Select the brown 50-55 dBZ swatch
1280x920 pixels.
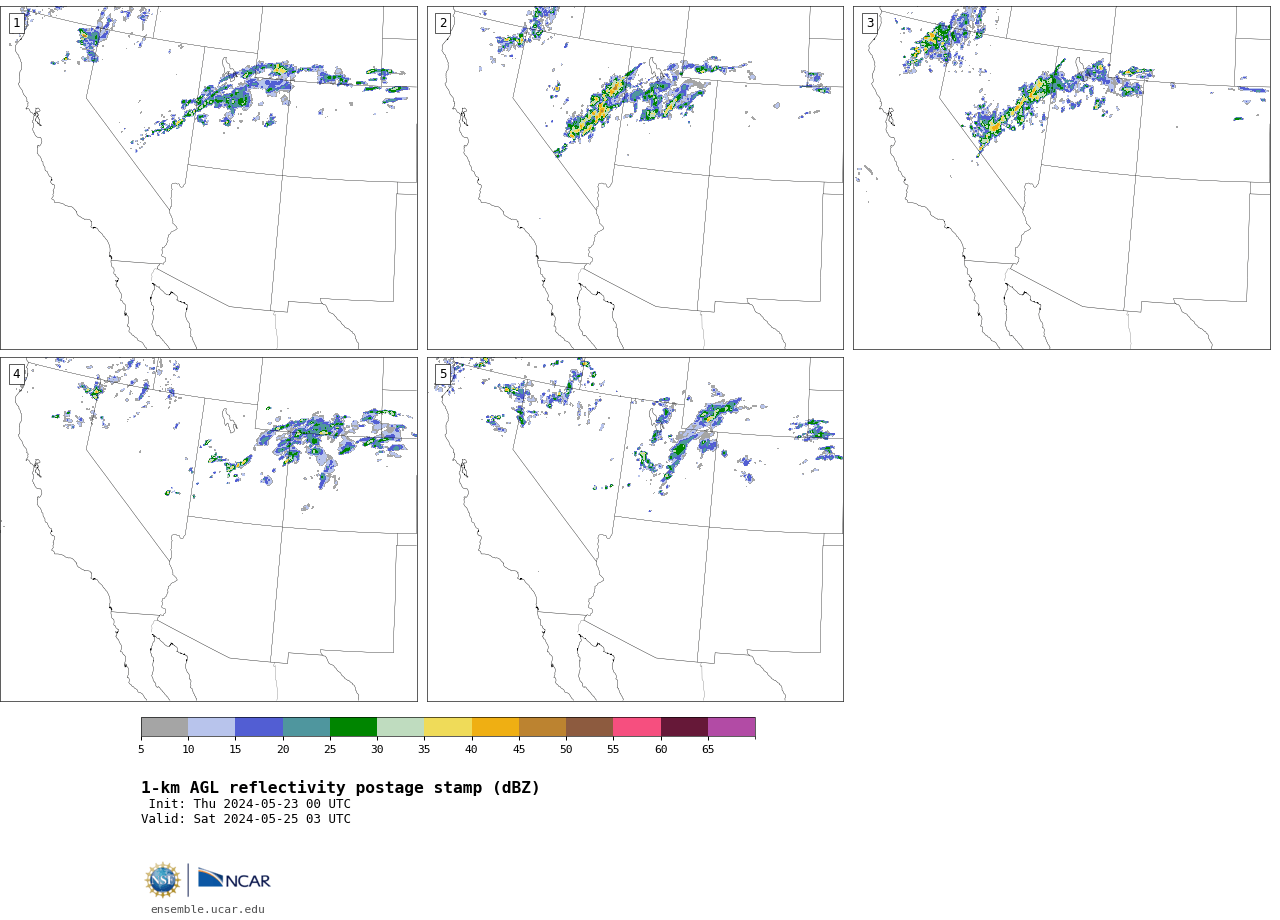click(589, 727)
